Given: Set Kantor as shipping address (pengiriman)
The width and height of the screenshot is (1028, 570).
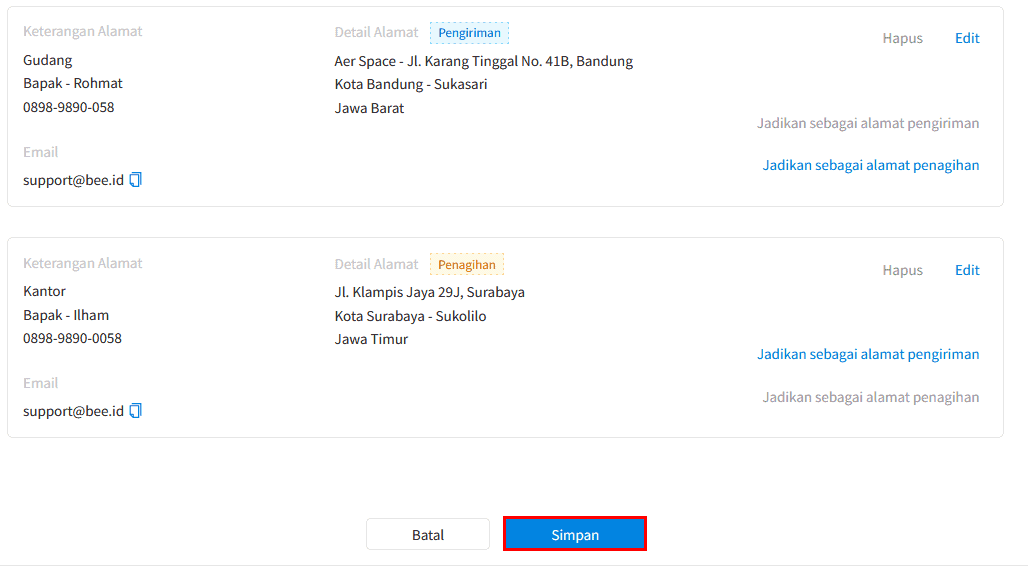Looking at the screenshot, I should point(868,354).
